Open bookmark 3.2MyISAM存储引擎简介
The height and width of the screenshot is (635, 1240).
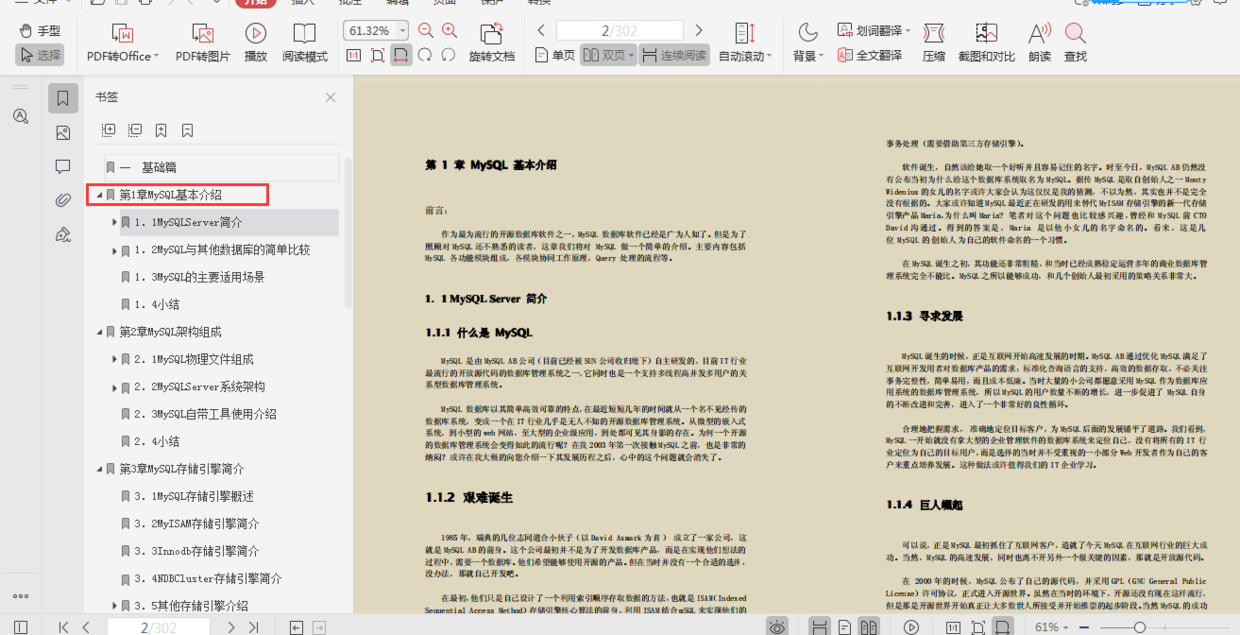point(196,524)
